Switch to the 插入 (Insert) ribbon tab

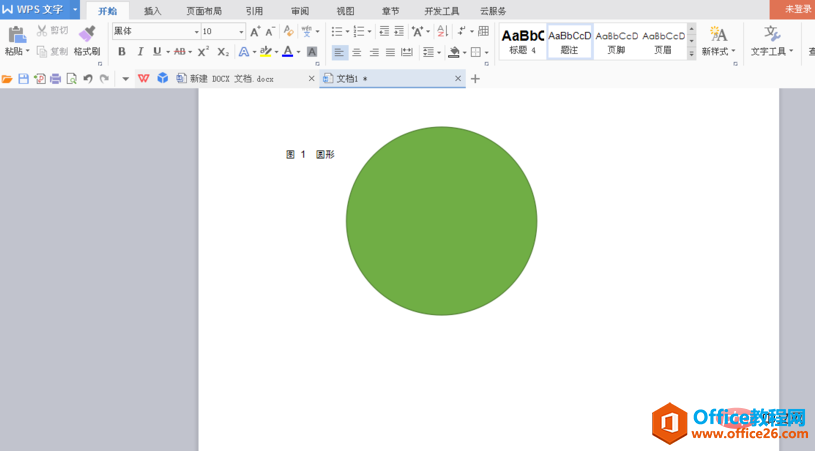tap(152, 11)
